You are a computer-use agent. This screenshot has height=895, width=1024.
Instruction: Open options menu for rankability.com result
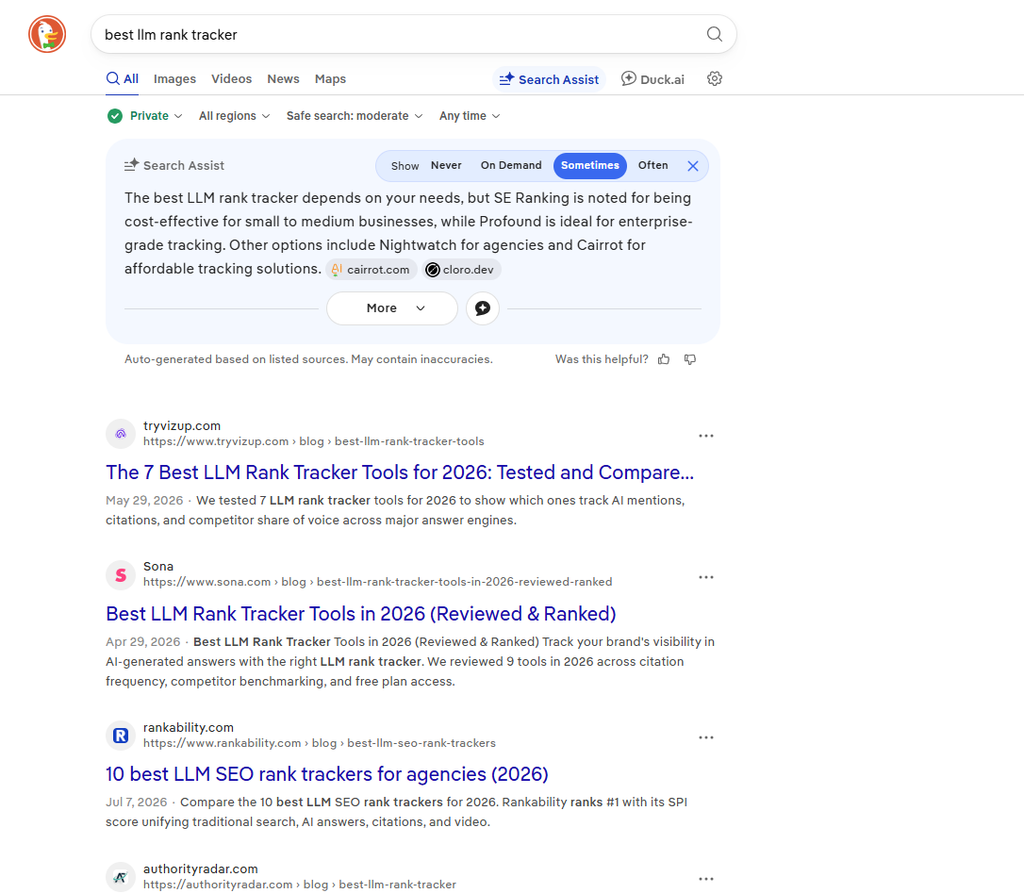point(706,738)
